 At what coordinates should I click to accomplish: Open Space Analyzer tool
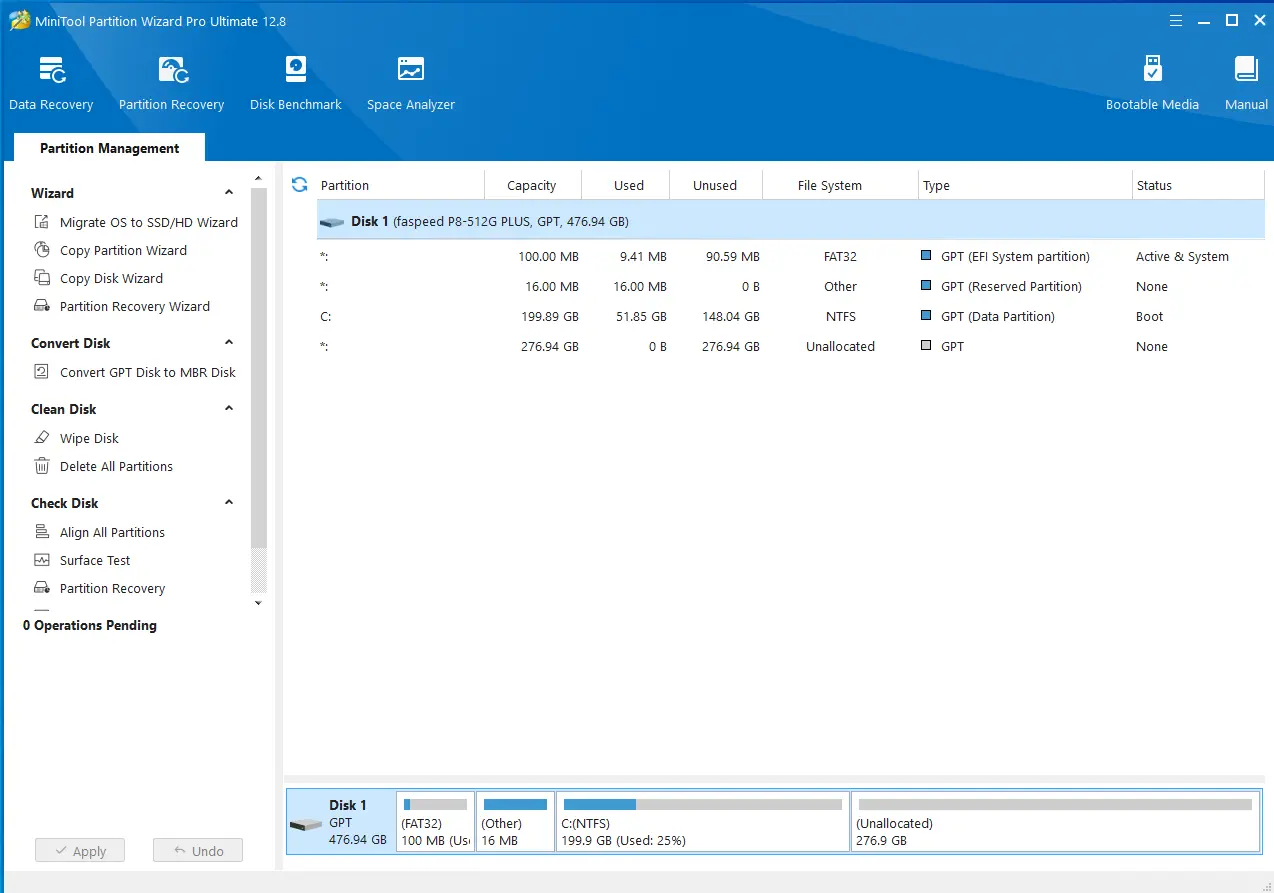pos(410,83)
